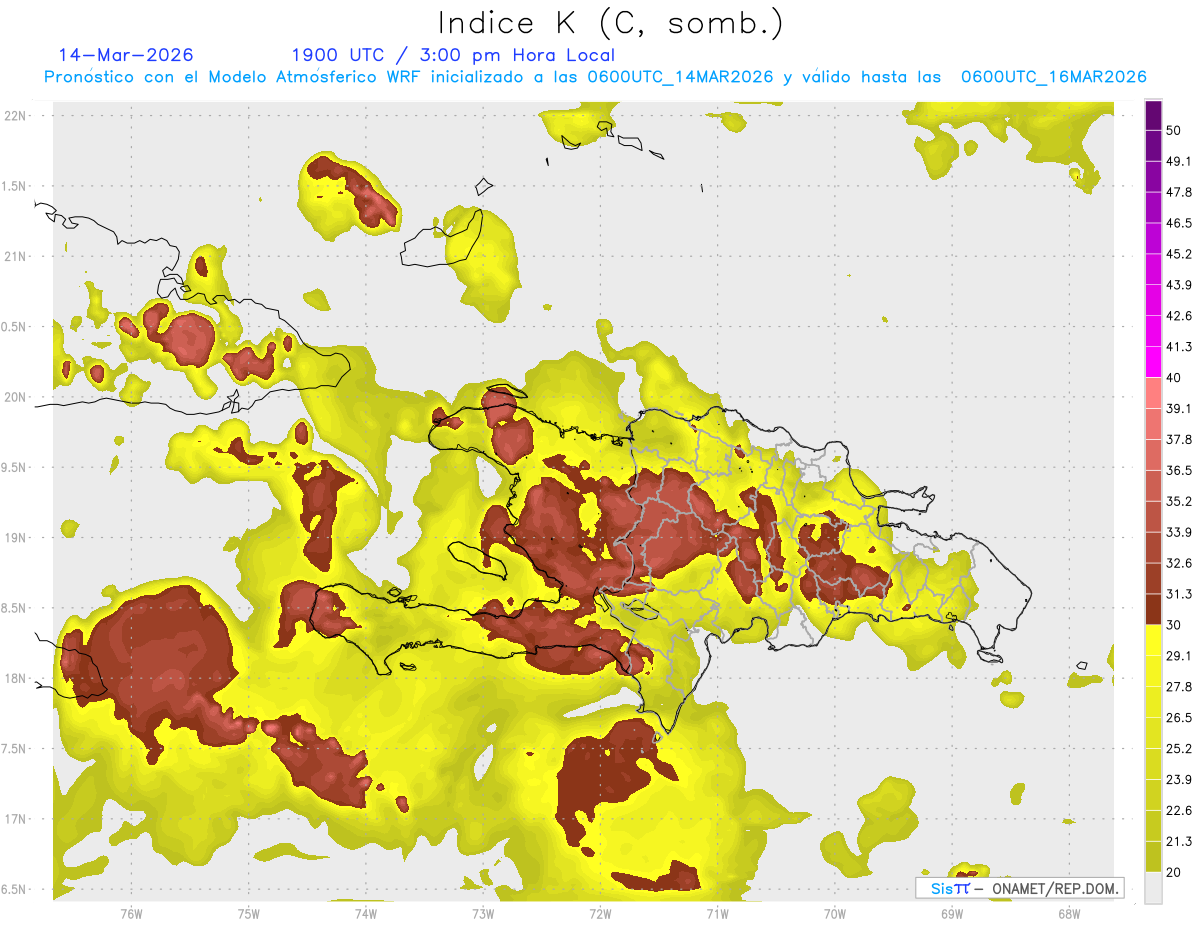Viewport: 1200px width, 927px height.
Task: Click the legend value "25.2"
Action: [x=1179, y=748]
